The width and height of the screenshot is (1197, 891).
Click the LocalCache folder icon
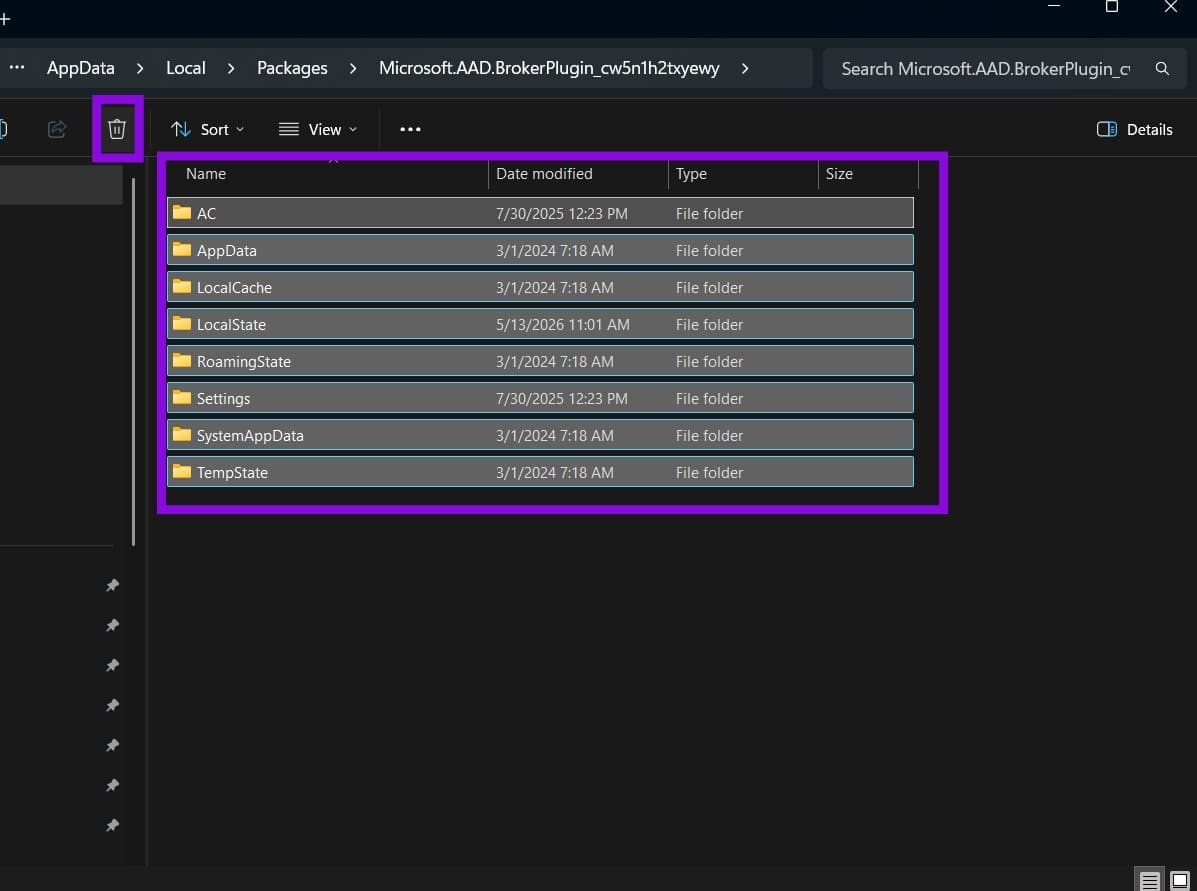pos(182,286)
